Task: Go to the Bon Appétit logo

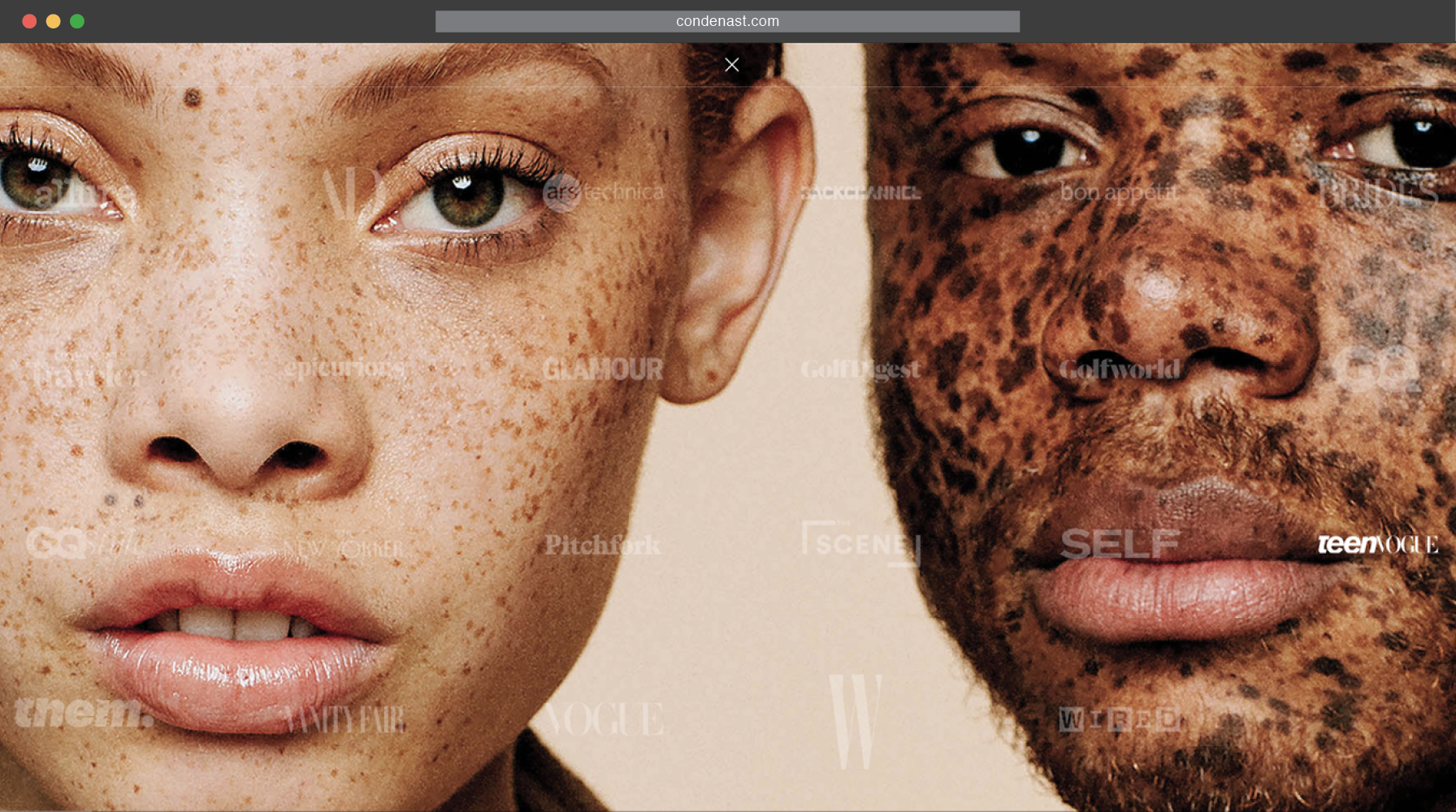Action: coord(1119,193)
